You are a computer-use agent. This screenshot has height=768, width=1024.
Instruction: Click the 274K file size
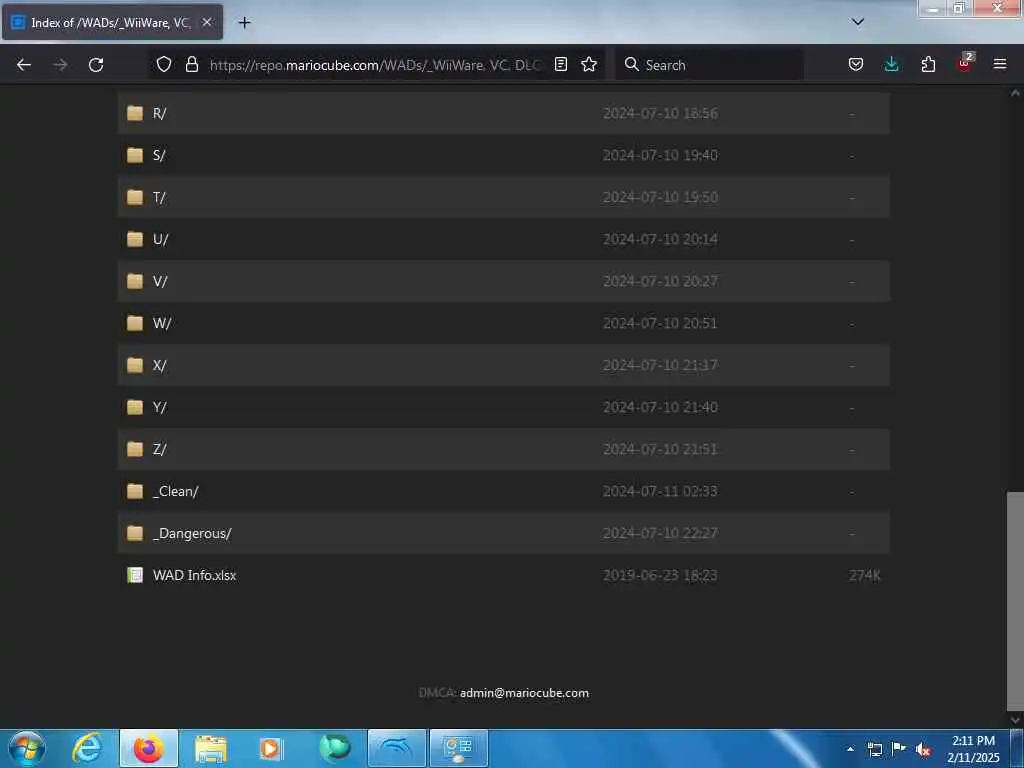click(865, 575)
